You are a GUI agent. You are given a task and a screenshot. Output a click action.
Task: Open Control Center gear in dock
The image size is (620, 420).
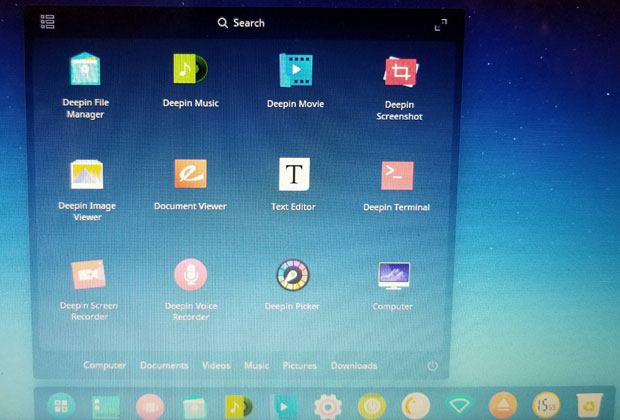[x=327, y=407]
